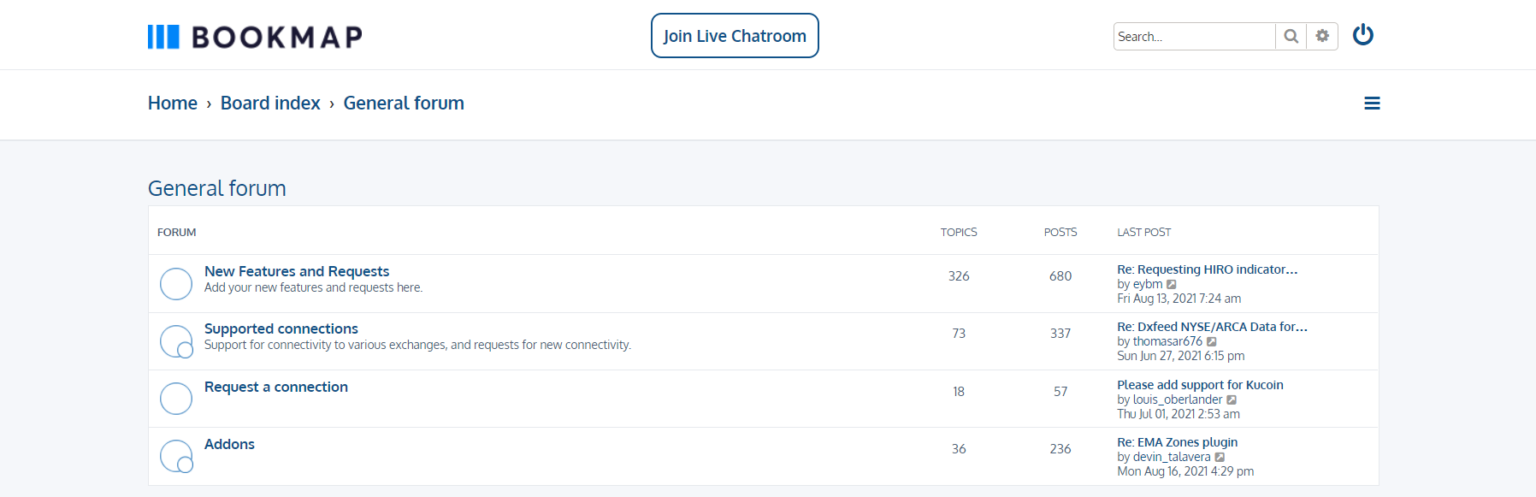View latest post icon by eybm
1536x497 pixels.
coord(1172,285)
